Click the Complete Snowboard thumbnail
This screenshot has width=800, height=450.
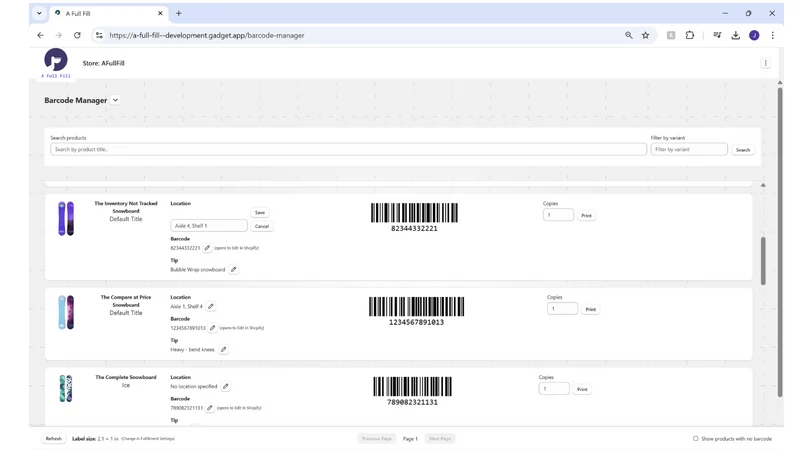(x=66, y=389)
